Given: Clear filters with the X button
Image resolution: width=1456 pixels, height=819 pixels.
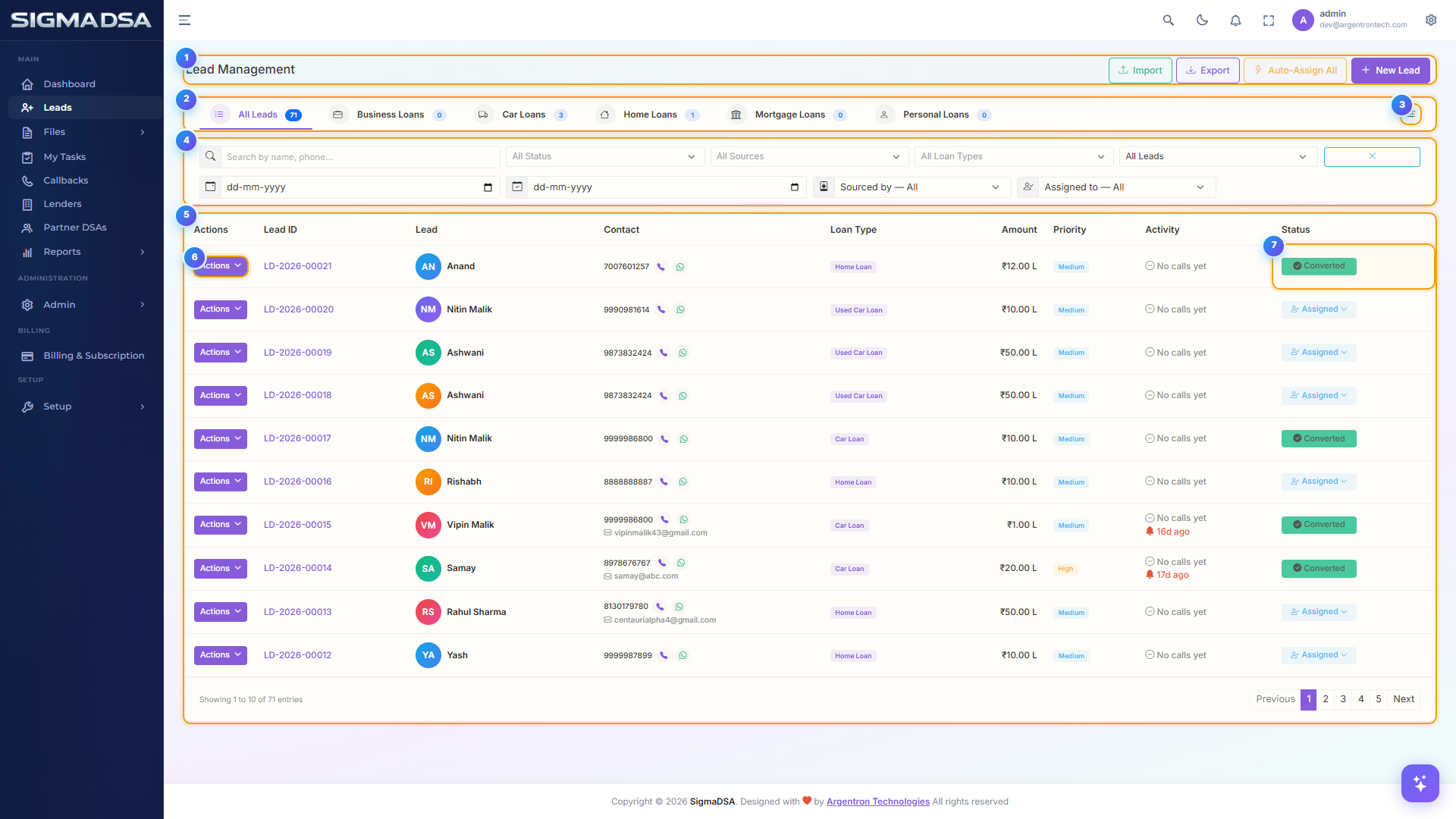Looking at the screenshot, I should coord(1372,156).
